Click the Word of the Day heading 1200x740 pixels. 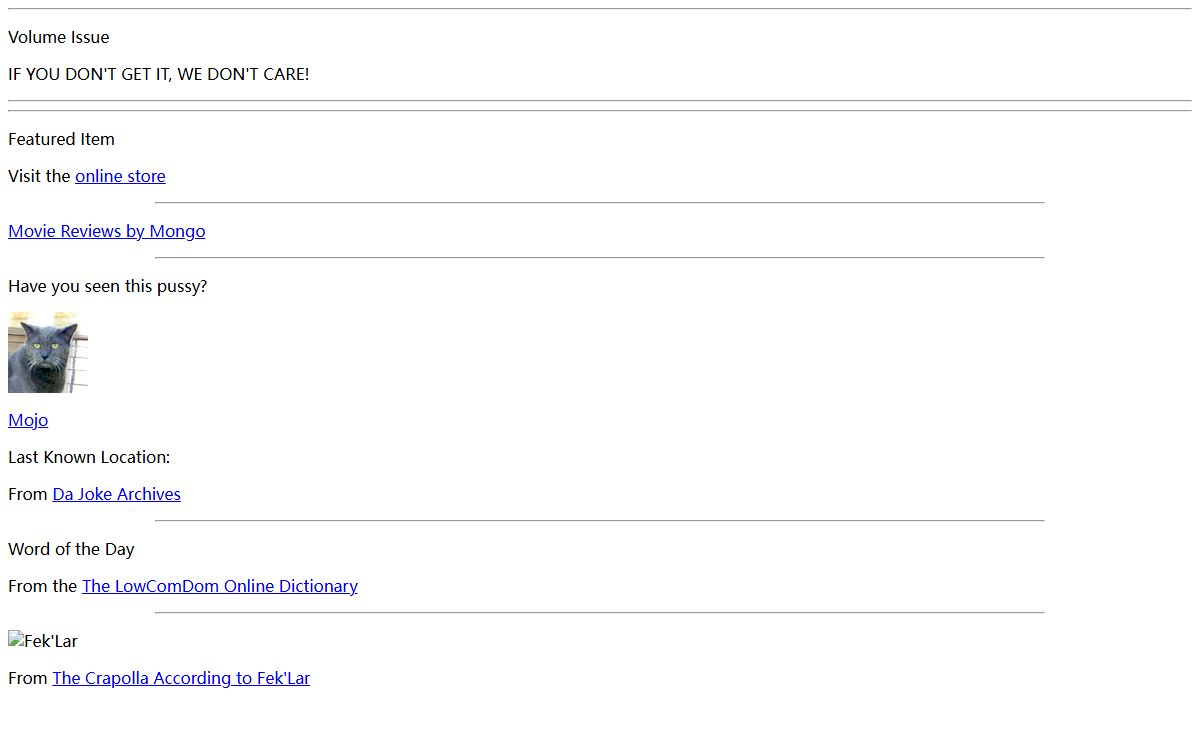pos(71,549)
